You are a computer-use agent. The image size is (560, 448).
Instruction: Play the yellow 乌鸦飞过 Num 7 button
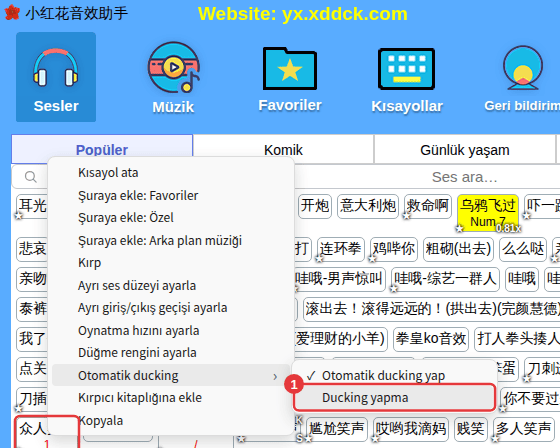(x=488, y=212)
